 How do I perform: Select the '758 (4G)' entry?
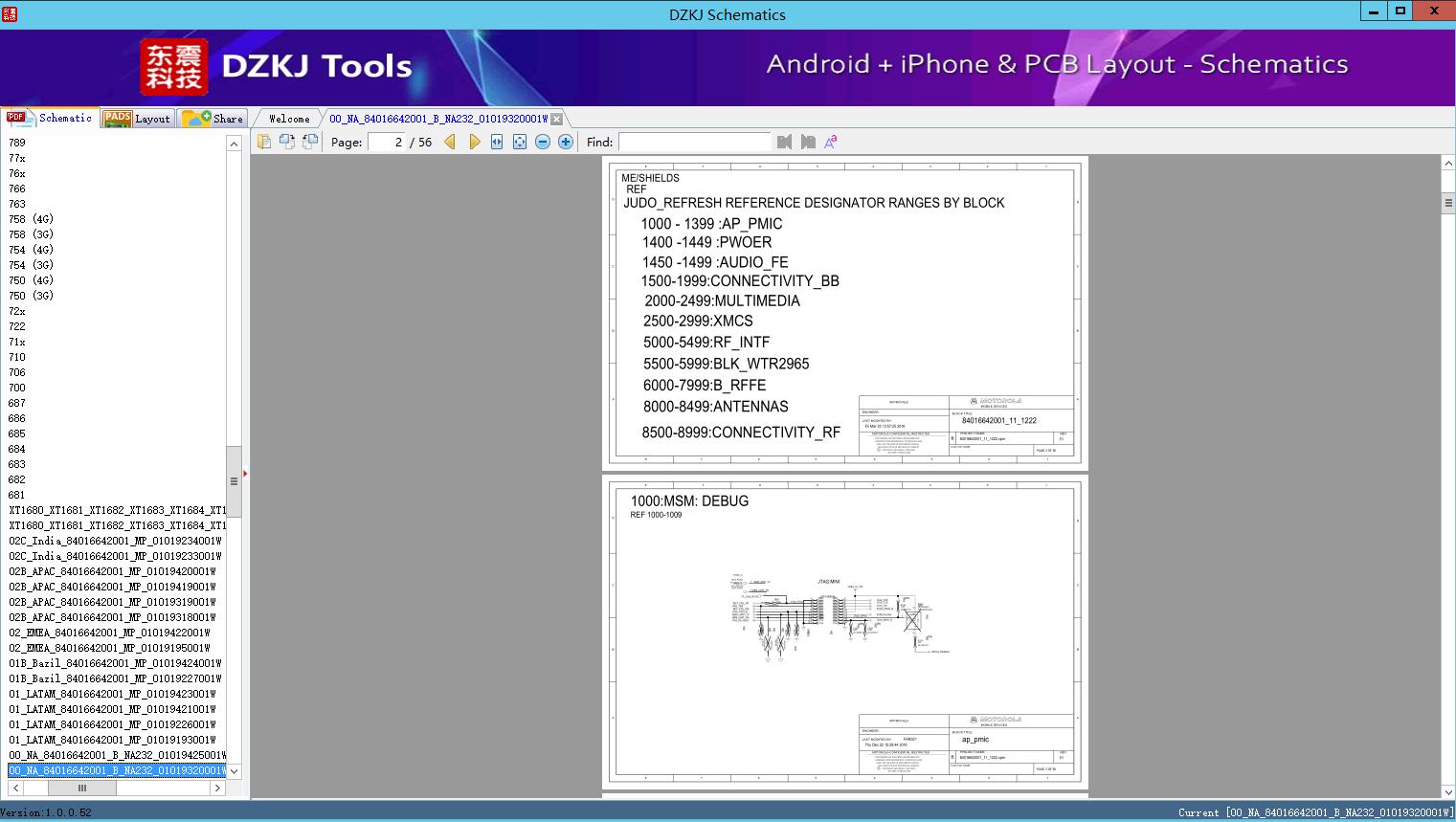(x=31, y=219)
